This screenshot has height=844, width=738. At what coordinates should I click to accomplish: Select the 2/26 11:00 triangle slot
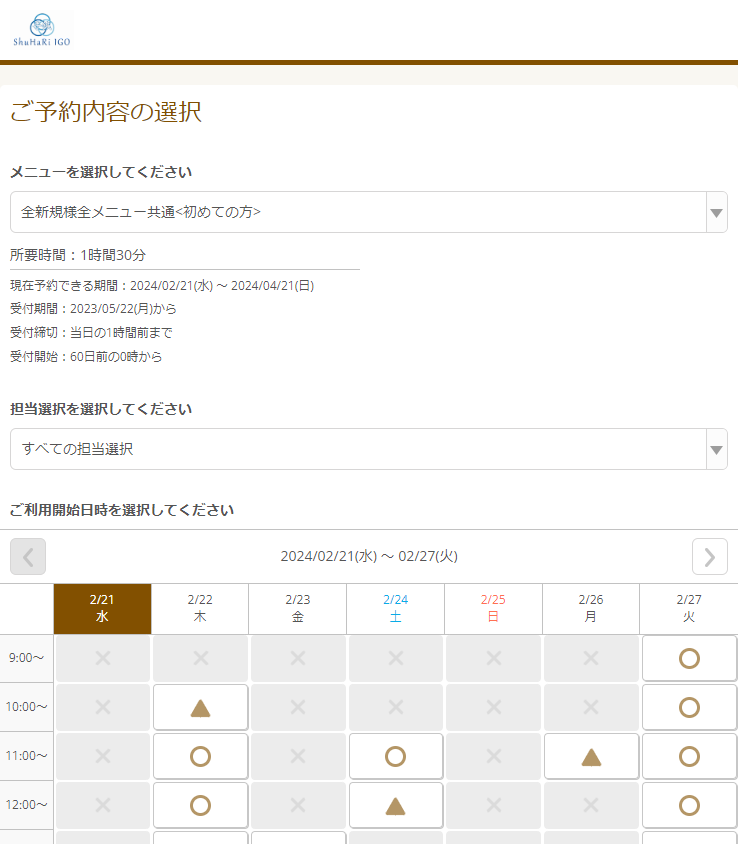(591, 757)
